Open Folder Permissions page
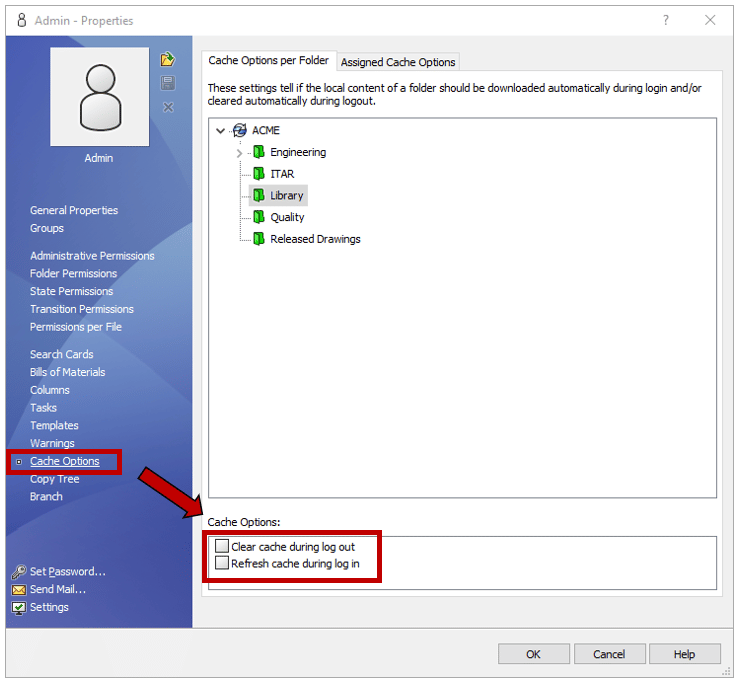This screenshot has height=684, width=739. [x=74, y=273]
